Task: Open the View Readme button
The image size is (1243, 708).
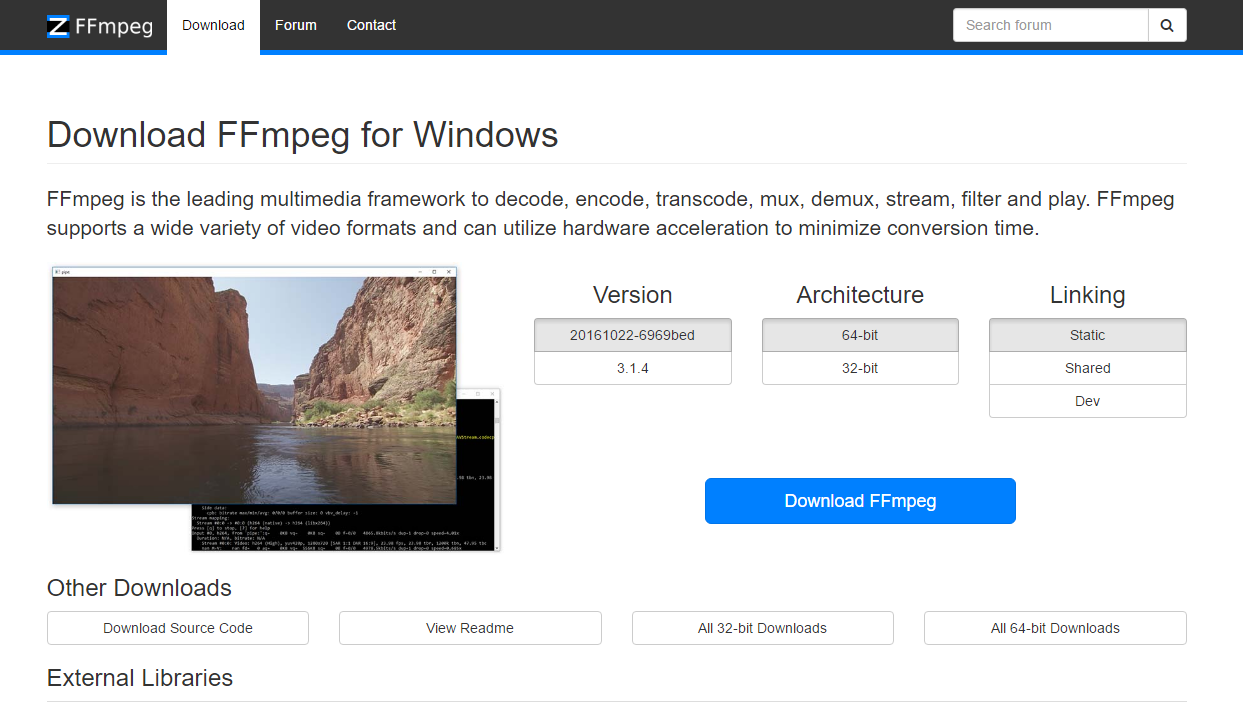Action: [470, 628]
